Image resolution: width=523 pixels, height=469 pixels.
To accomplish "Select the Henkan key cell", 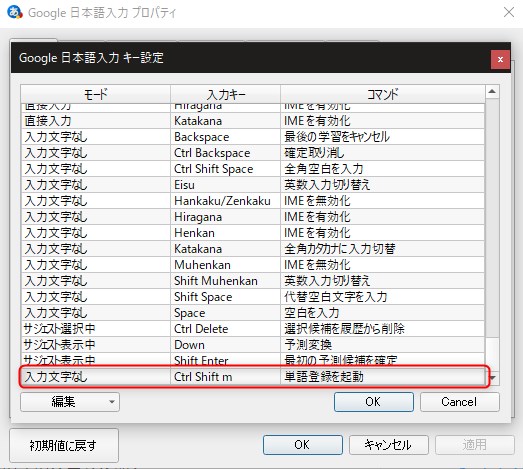I will tap(225, 233).
